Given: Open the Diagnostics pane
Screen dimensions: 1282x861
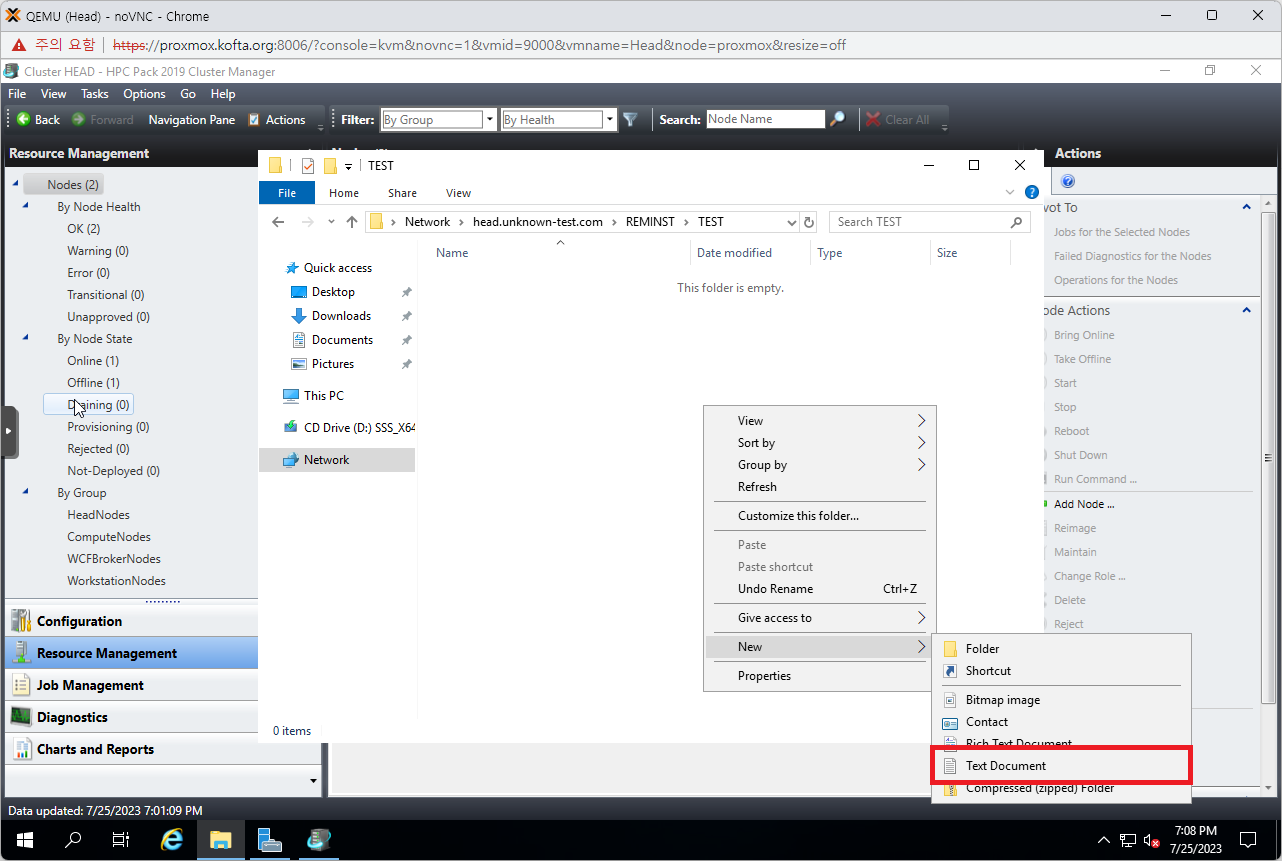Looking at the screenshot, I should tap(72, 717).
